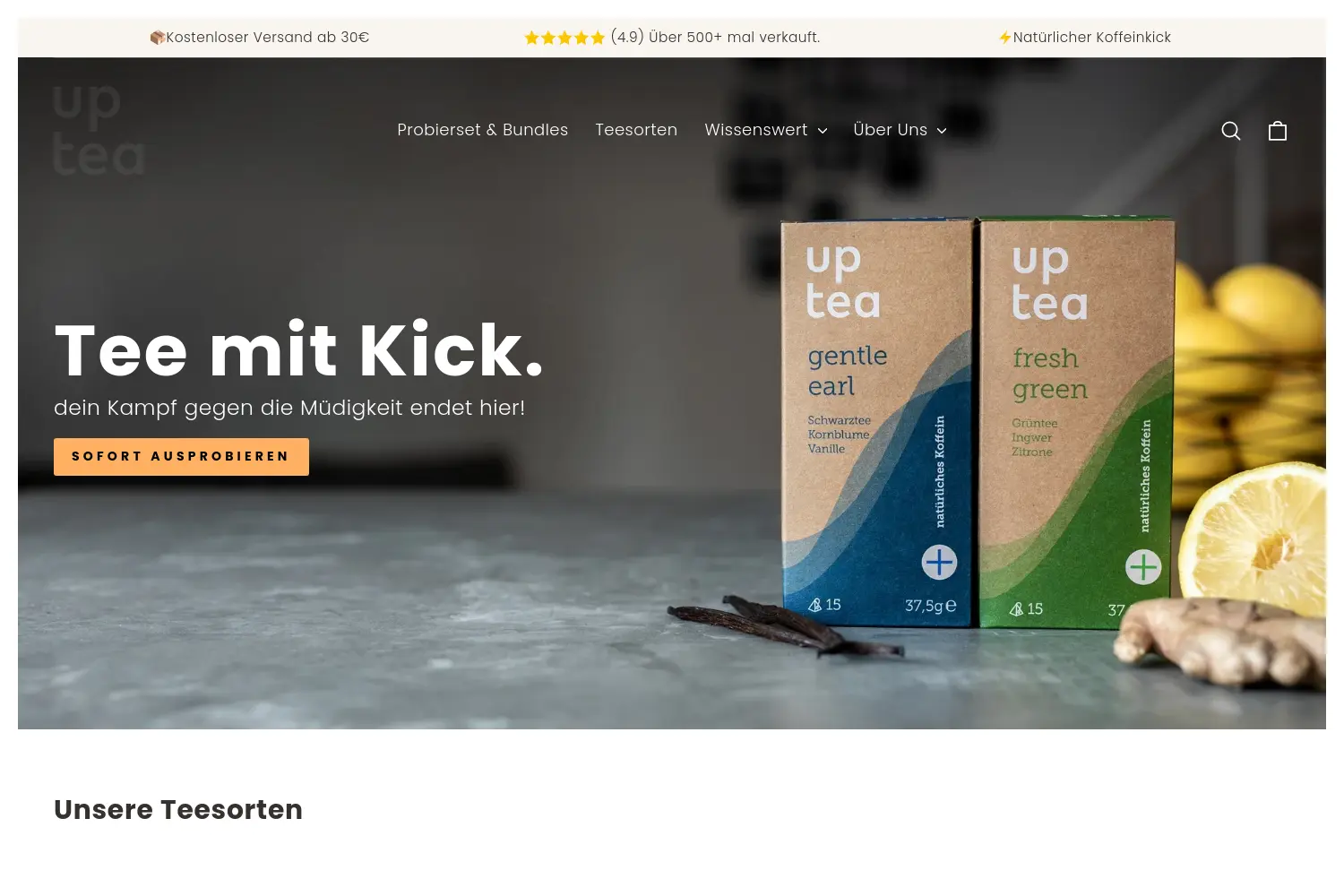Open the shopping bag cart icon
The height and width of the screenshot is (896, 1344).
pos(1278,131)
